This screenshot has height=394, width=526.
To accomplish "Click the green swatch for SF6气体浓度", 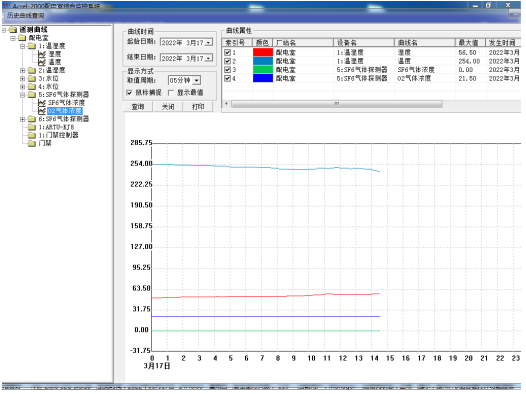I will (x=263, y=70).
